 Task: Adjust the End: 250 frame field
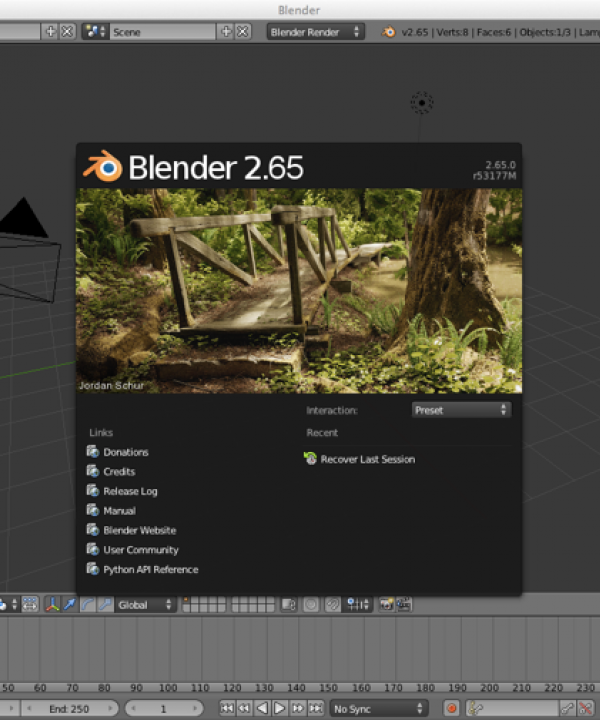[x=69, y=709]
